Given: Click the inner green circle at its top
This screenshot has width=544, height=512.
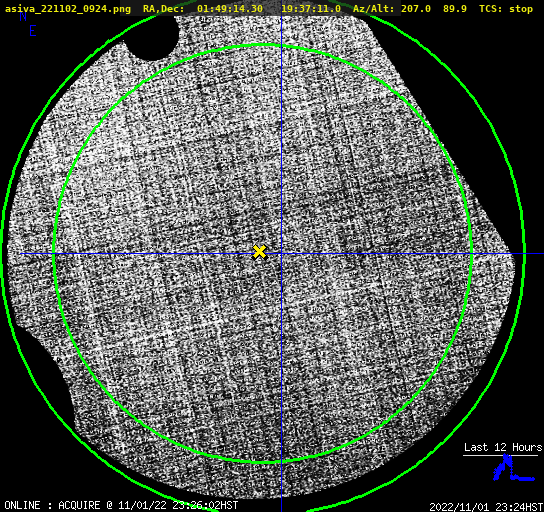Looking at the screenshot, I should [263, 45].
